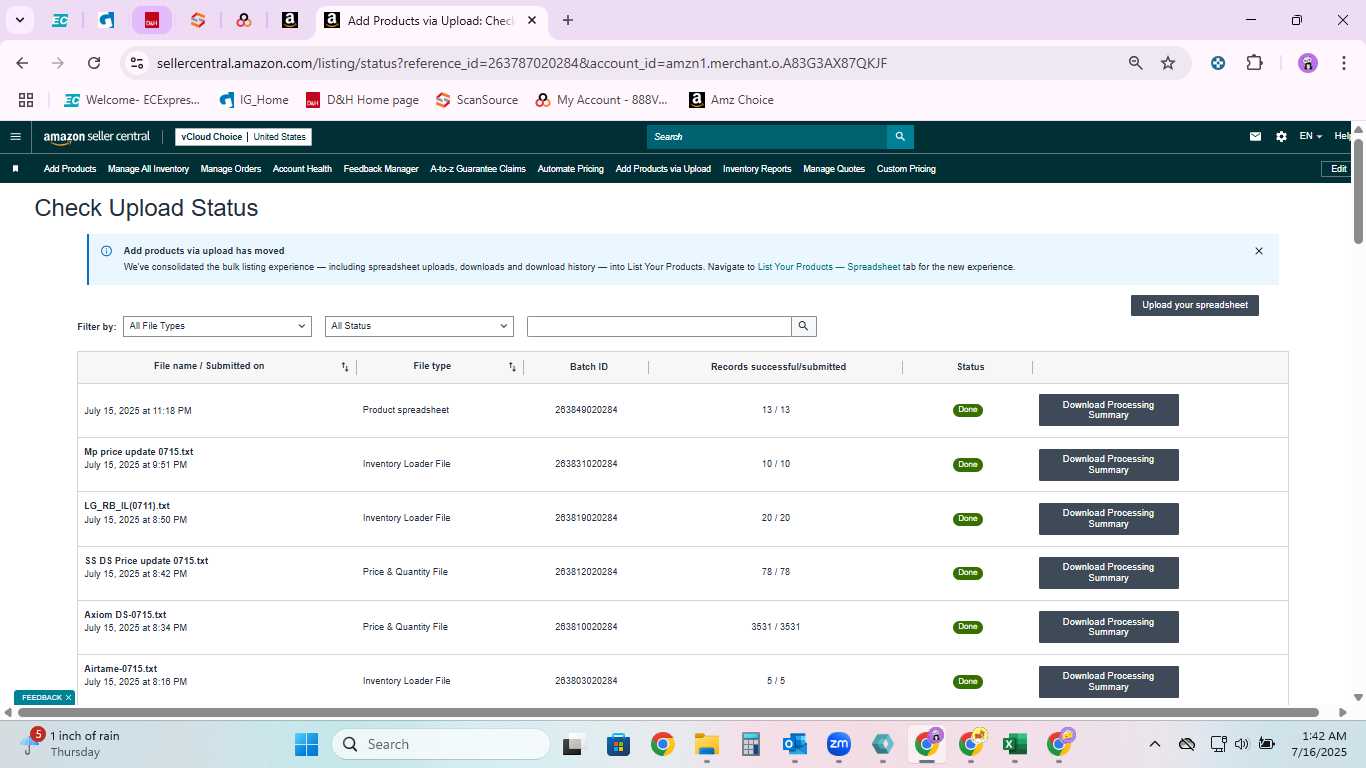Click Upload your spreadsheet button
This screenshot has height=768, width=1366.
(x=1195, y=305)
